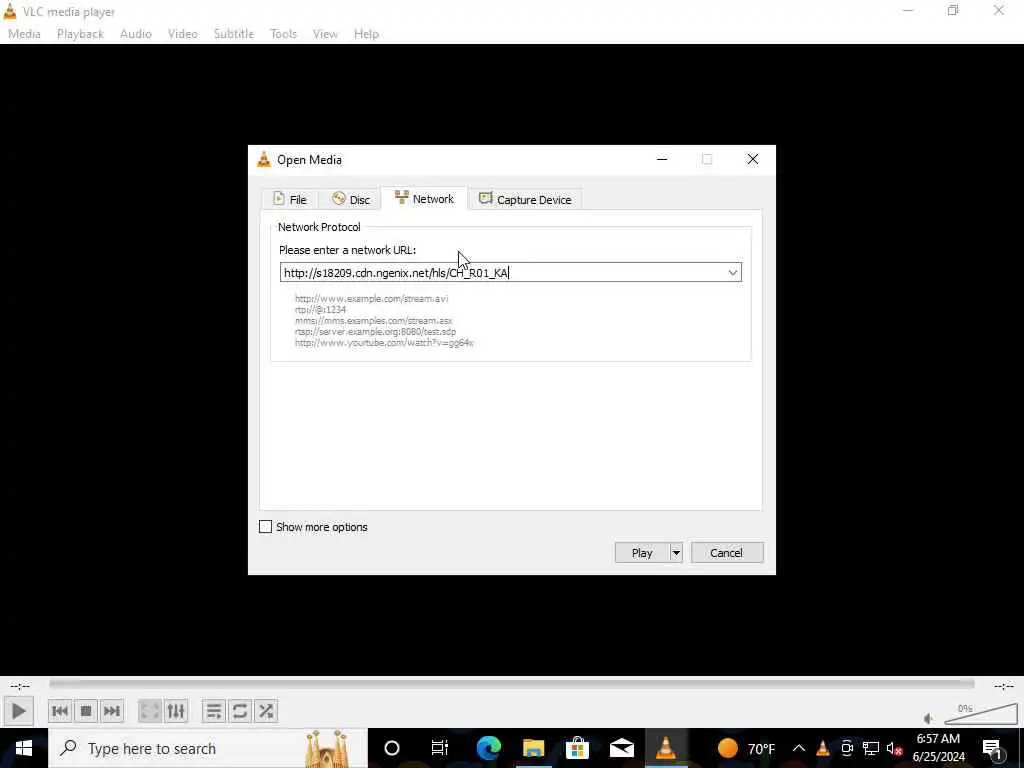This screenshot has height=768, width=1024.
Task: Open Cortana circle icon
Action: (392, 748)
